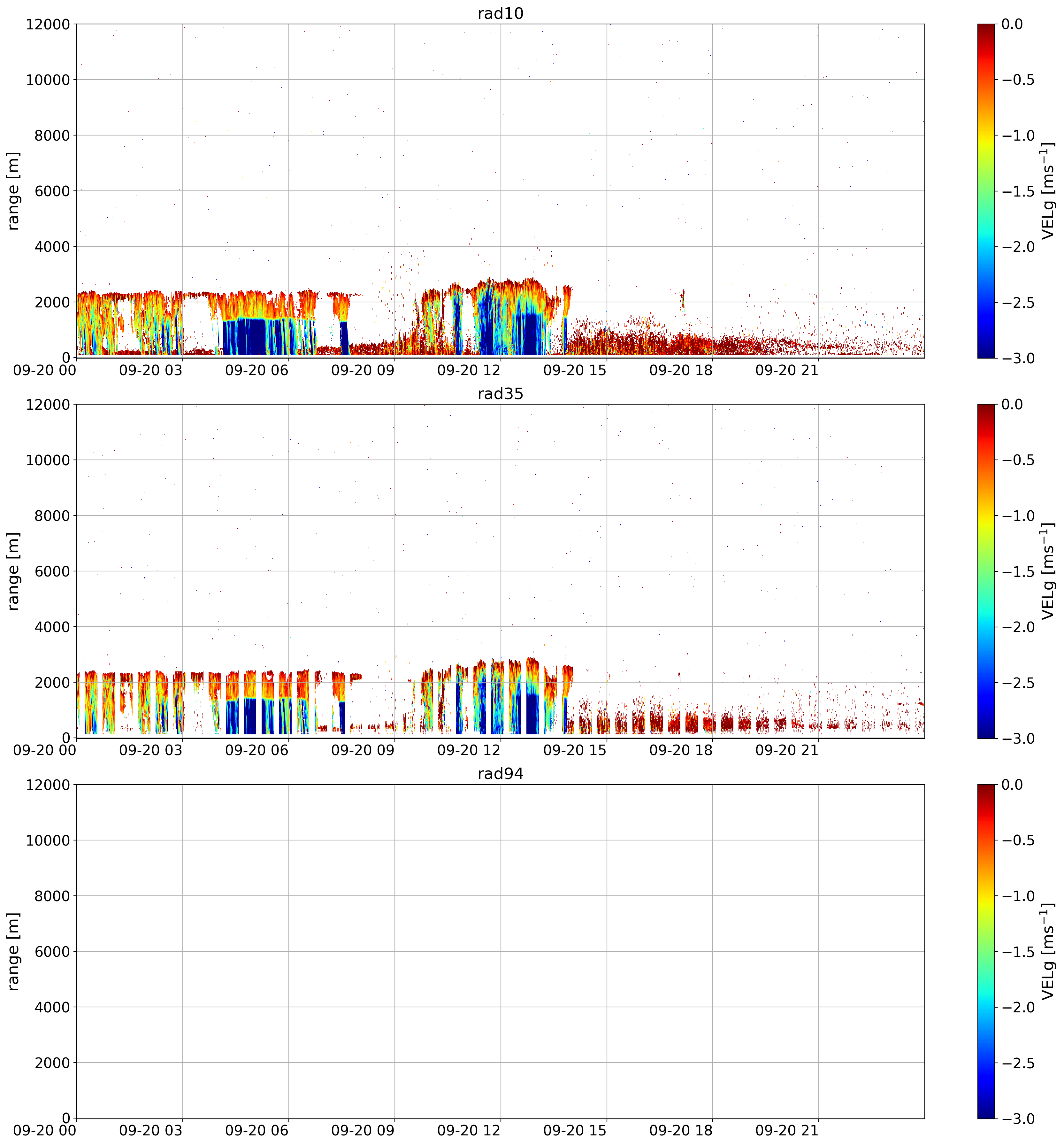The height and width of the screenshot is (1145, 1064).
Task: Click the 09-20 00 tick under rad94
Action: 45,1131
